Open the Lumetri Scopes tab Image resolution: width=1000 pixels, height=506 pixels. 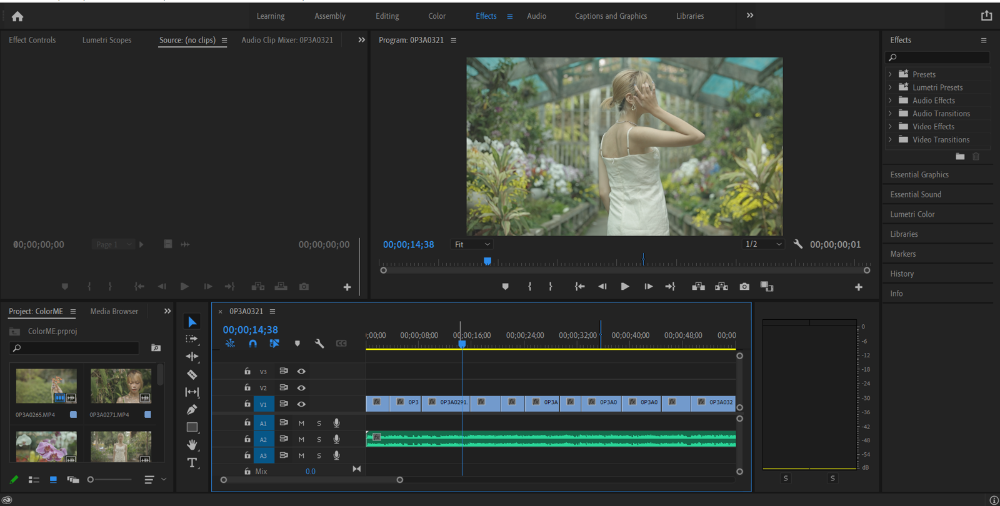107,40
